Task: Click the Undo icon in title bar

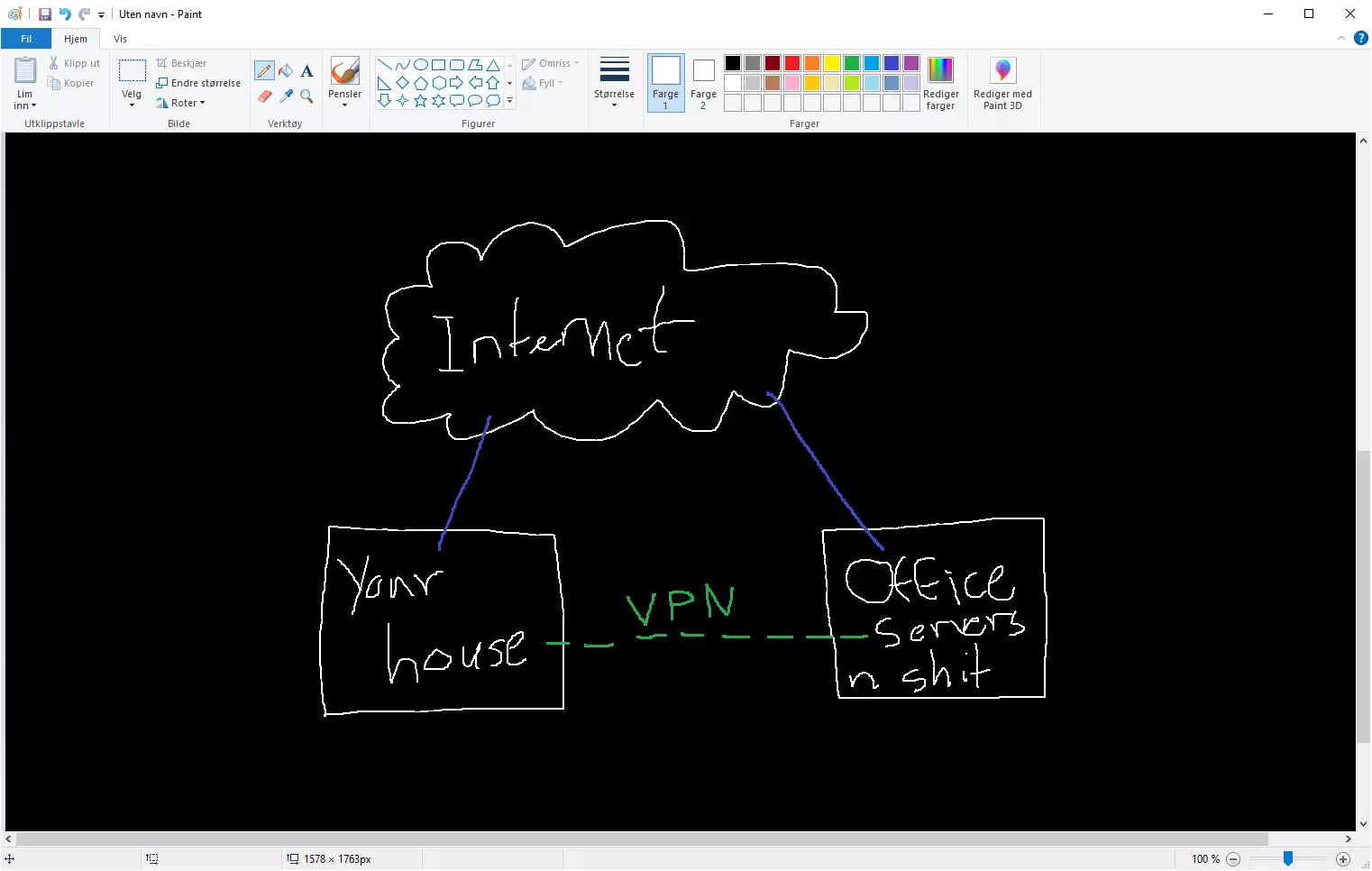Action: click(x=65, y=14)
